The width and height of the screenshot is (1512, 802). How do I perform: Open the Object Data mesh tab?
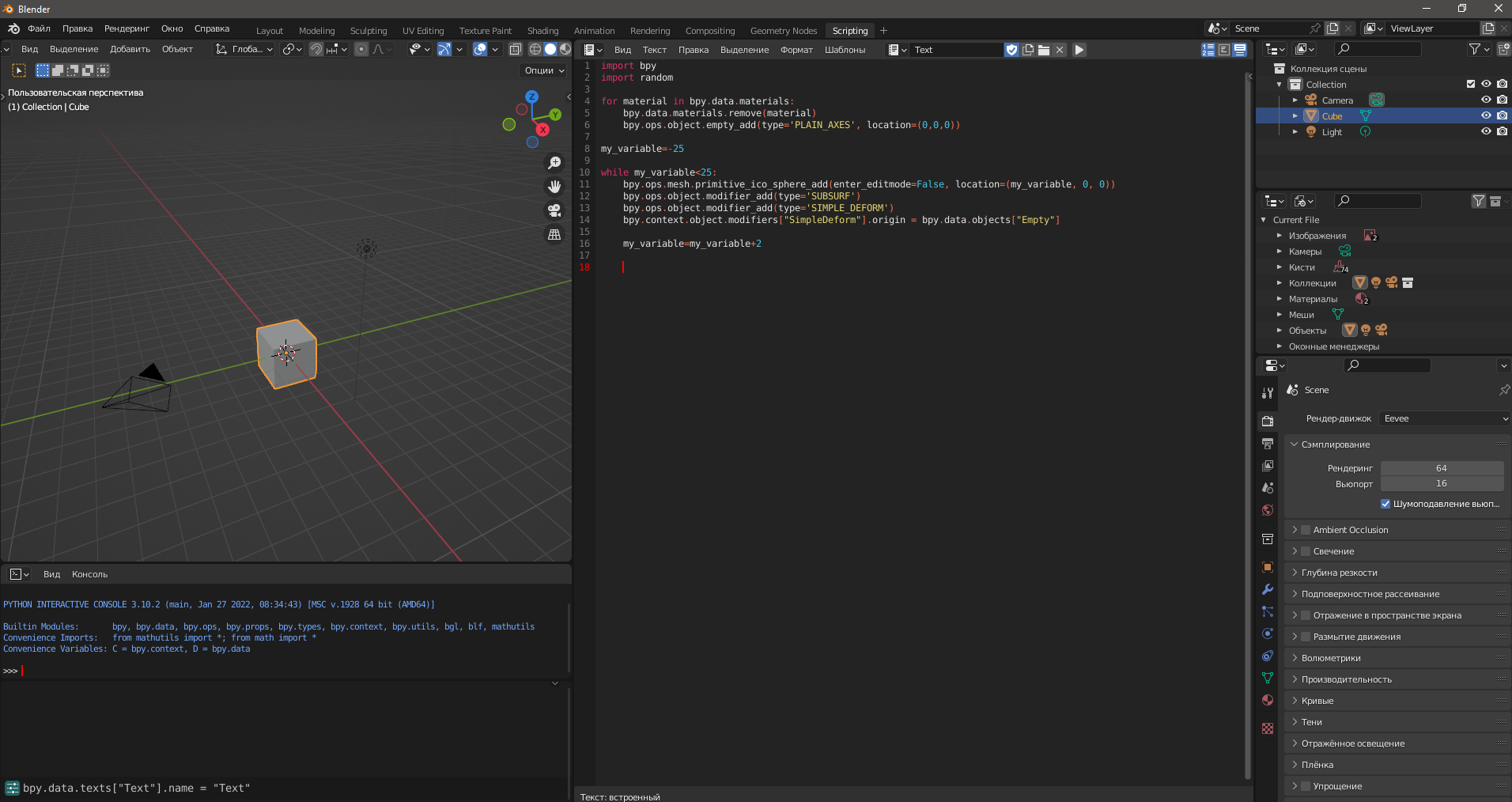(1268, 678)
